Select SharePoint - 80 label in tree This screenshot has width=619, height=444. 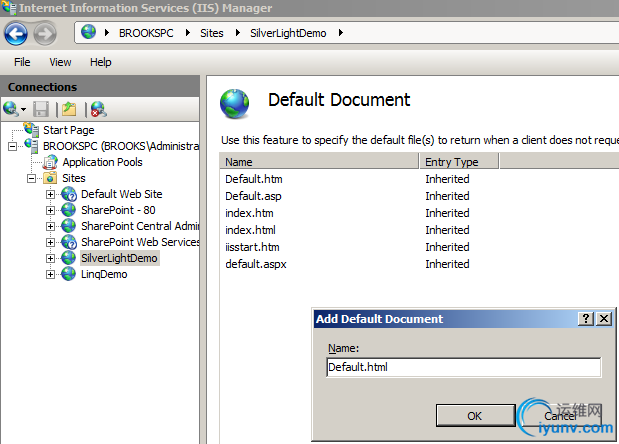click(118, 210)
